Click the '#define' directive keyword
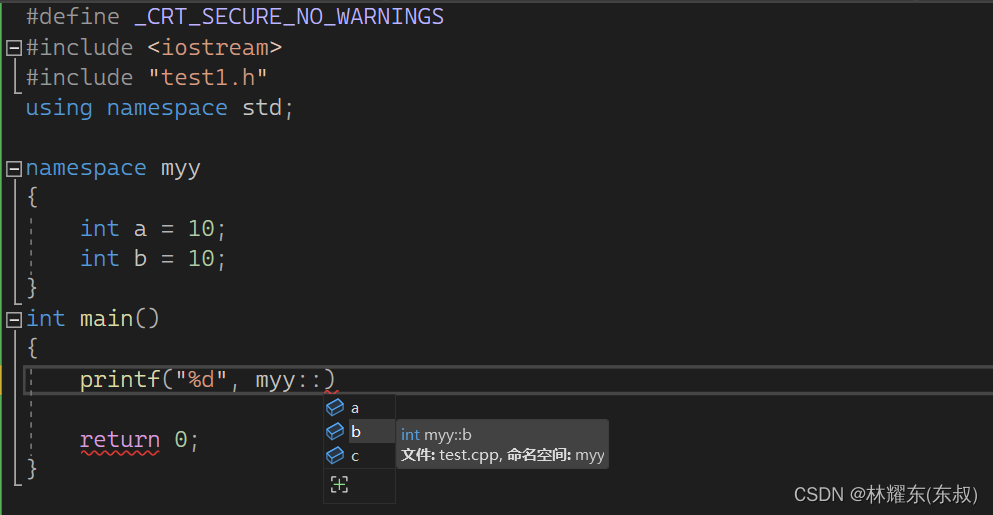Screen dimensions: 993x515 coord(73,17)
